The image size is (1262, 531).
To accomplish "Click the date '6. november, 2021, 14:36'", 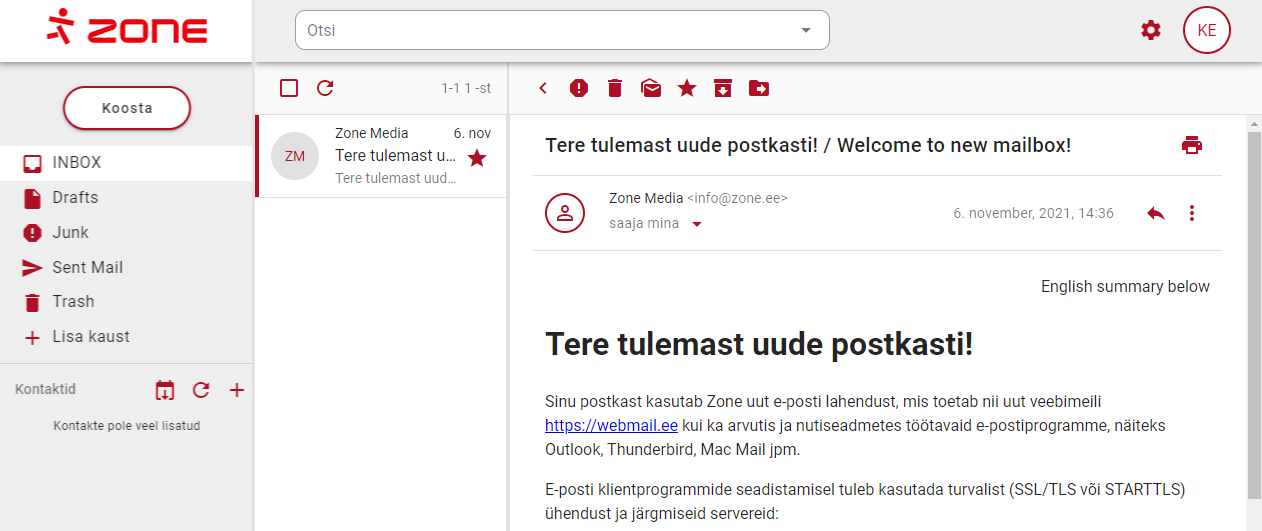I will [1033, 213].
